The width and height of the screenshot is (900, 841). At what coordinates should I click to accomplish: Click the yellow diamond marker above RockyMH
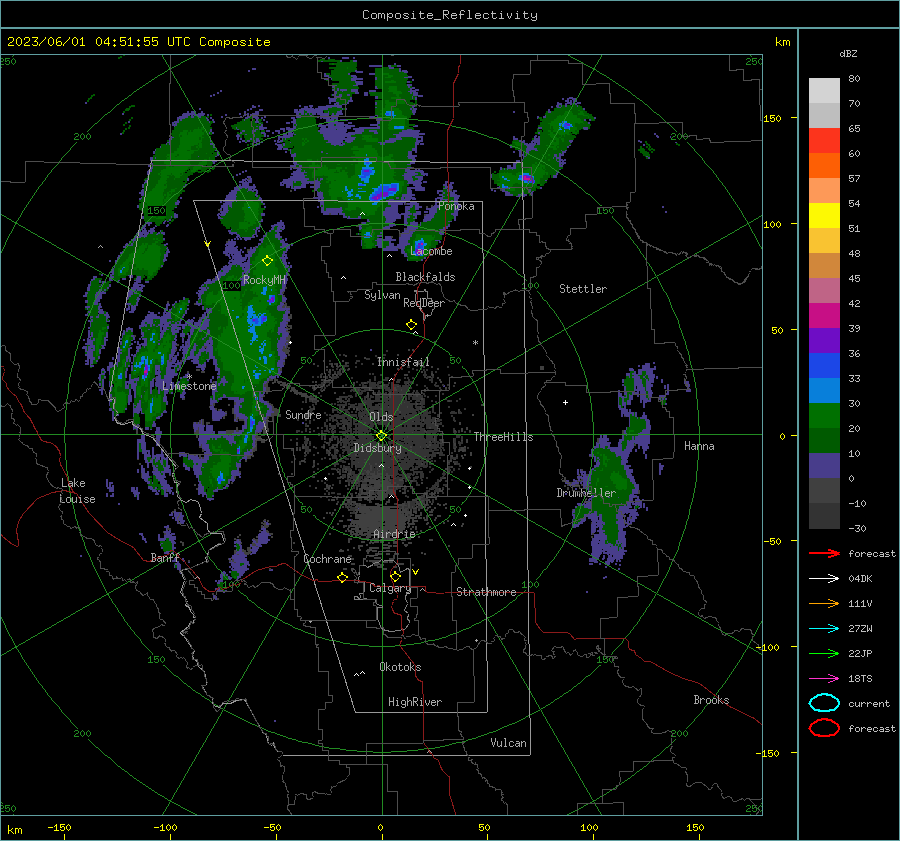[267, 261]
